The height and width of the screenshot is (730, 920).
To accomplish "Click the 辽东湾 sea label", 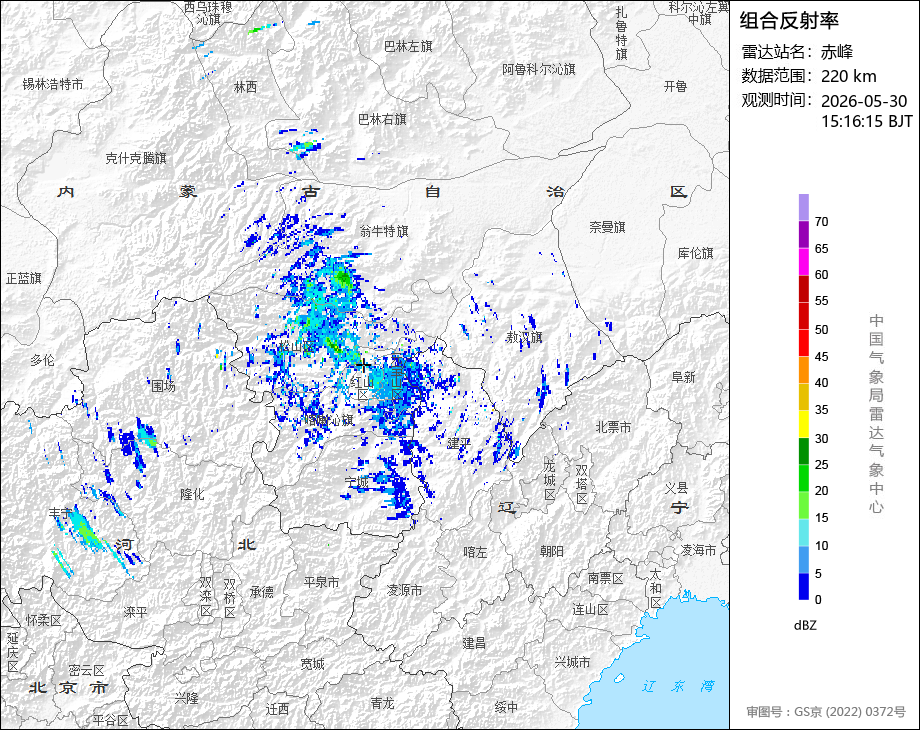I will pos(678,685).
